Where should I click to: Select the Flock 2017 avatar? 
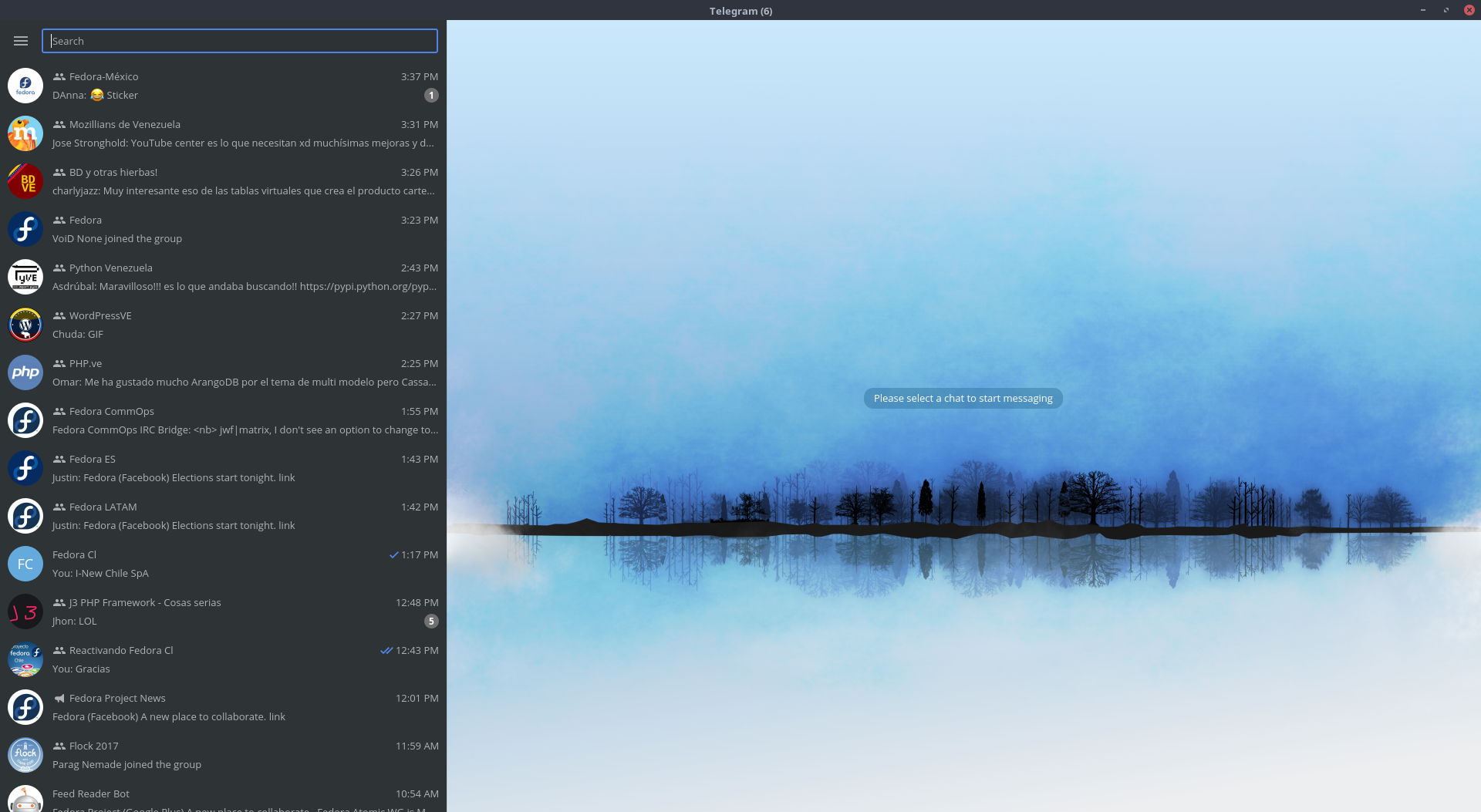click(x=25, y=755)
